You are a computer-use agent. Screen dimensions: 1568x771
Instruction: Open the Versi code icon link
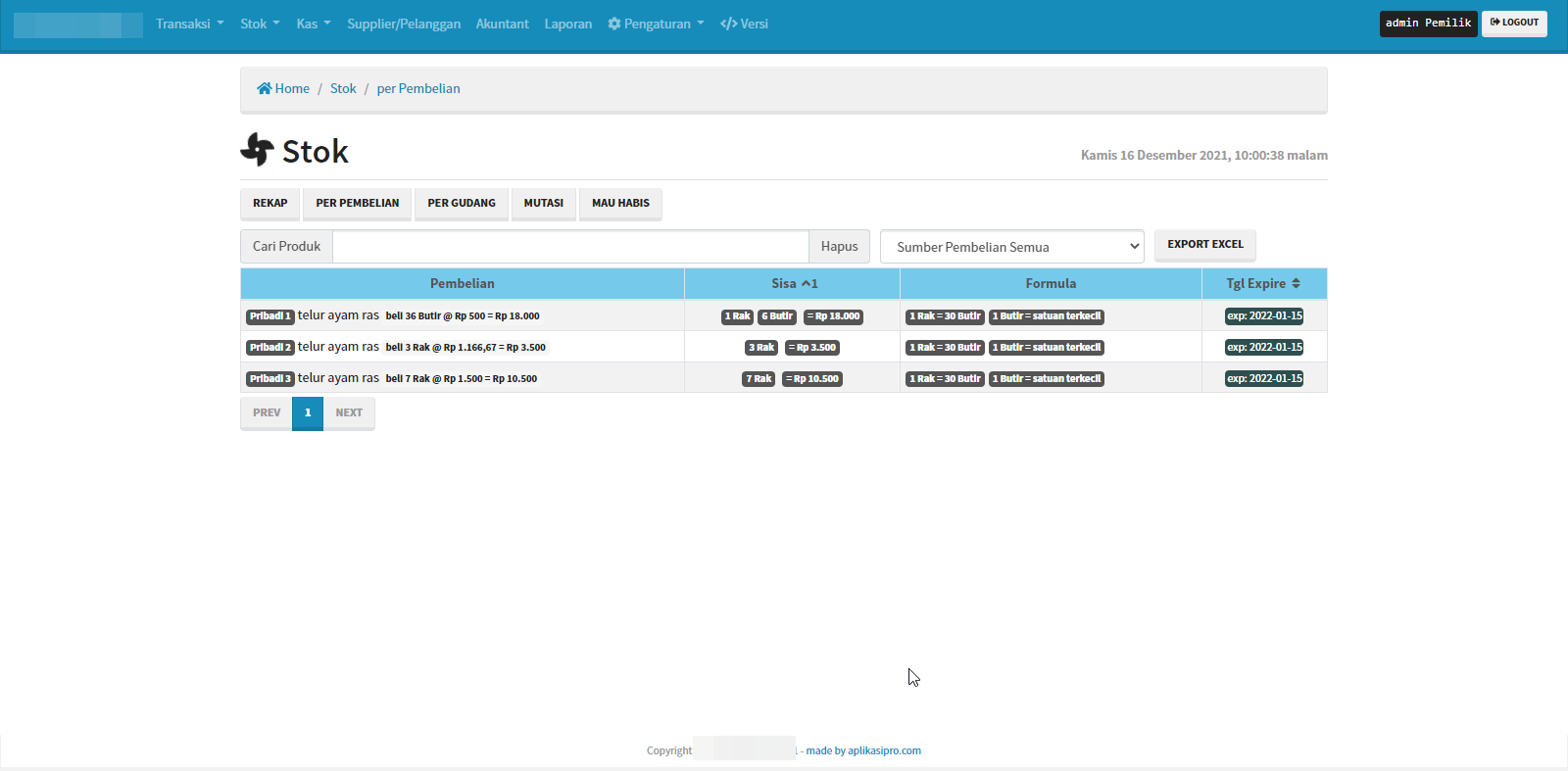pos(728,24)
